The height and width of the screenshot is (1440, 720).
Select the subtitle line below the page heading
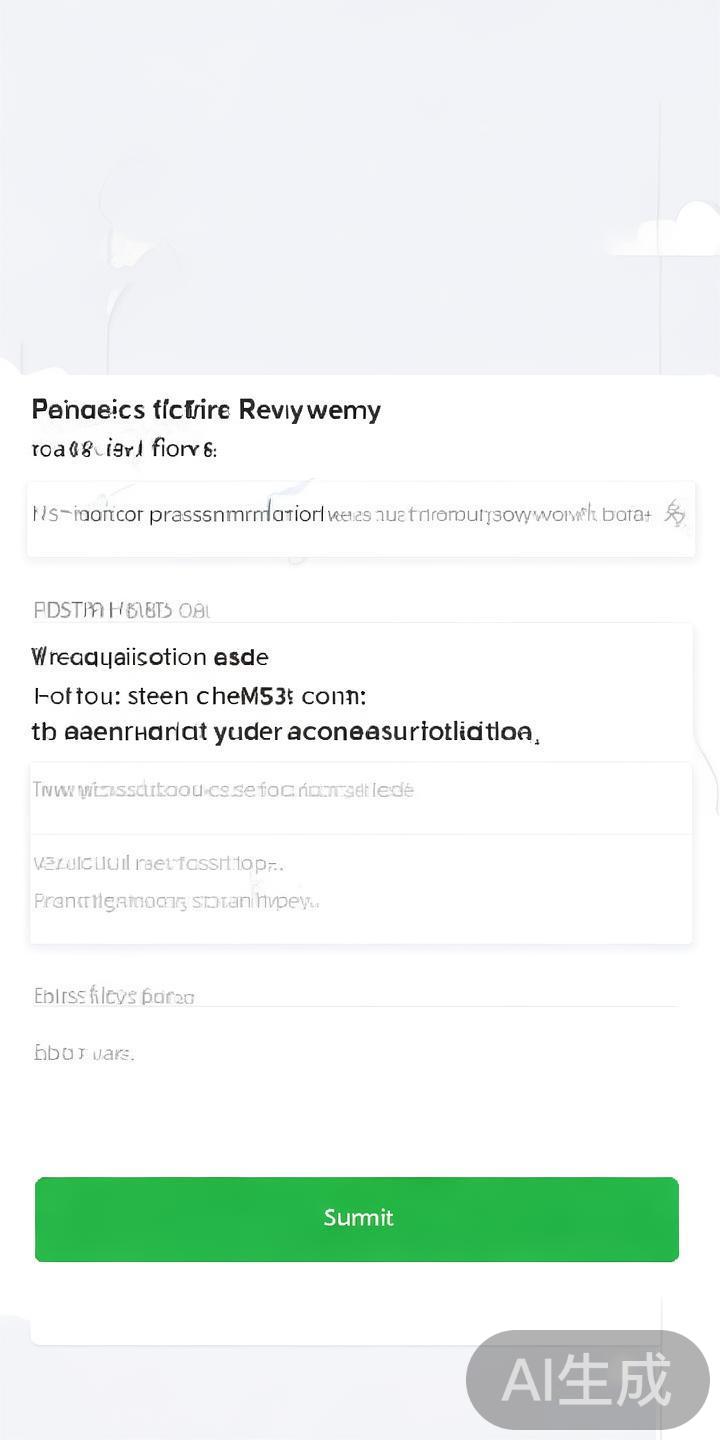124,449
